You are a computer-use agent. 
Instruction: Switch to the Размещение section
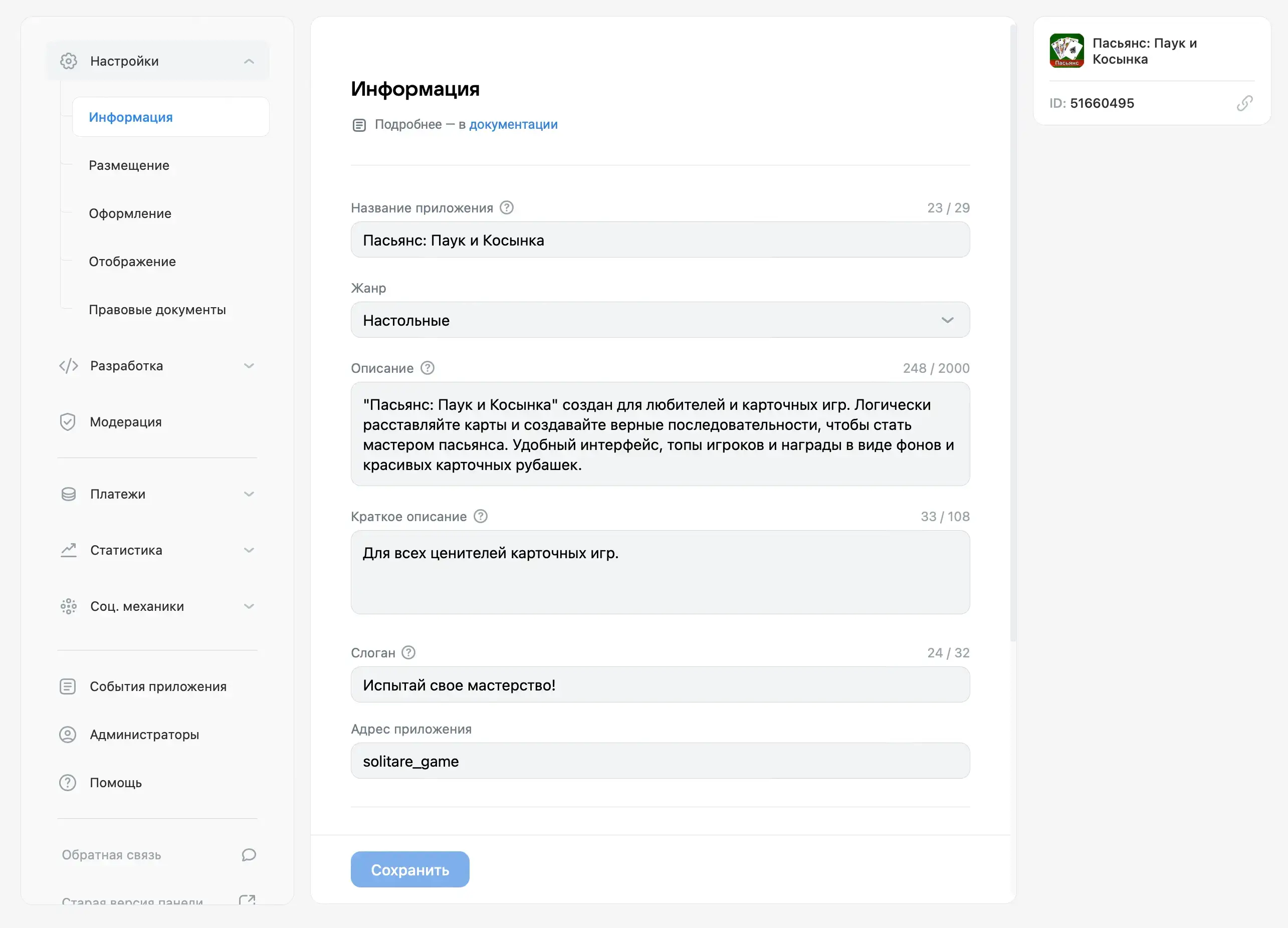pyautogui.click(x=128, y=165)
